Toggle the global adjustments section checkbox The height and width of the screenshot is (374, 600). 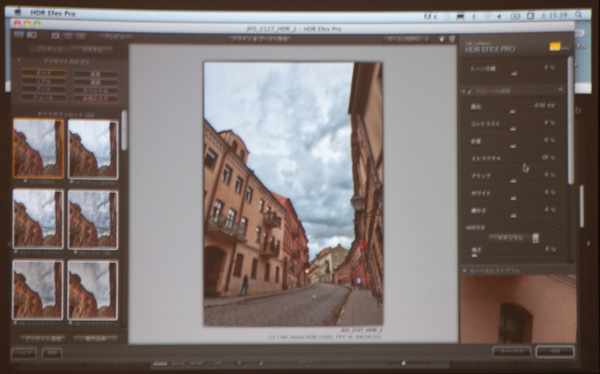pyautogui.click(x=469, y=91)
